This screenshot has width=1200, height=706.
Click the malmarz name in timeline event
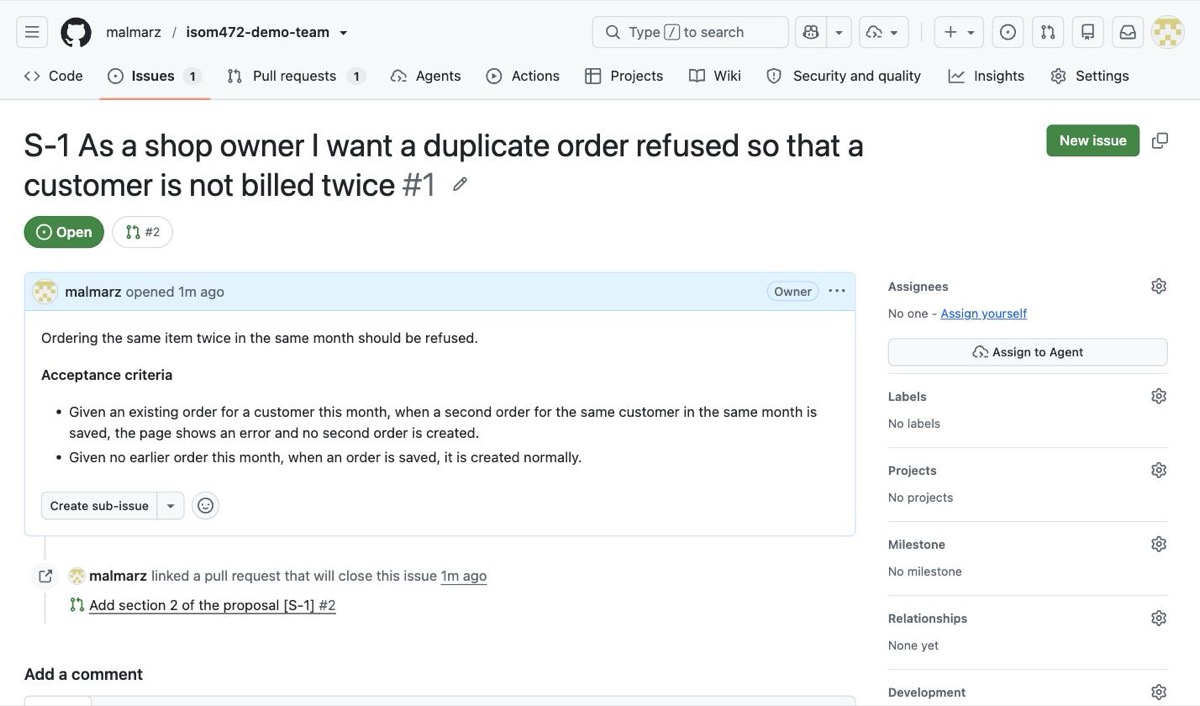point(118,576)
